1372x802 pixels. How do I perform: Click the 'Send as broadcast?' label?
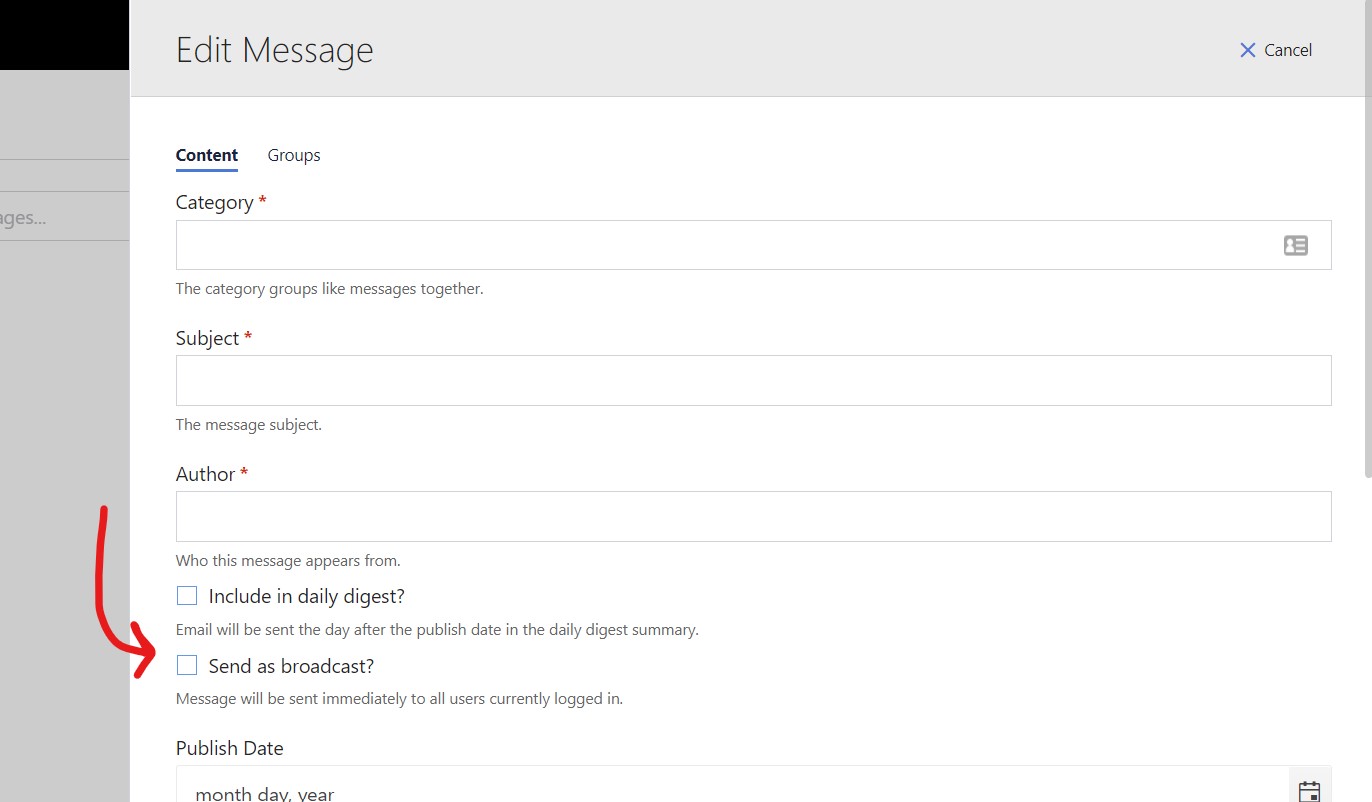291,666
